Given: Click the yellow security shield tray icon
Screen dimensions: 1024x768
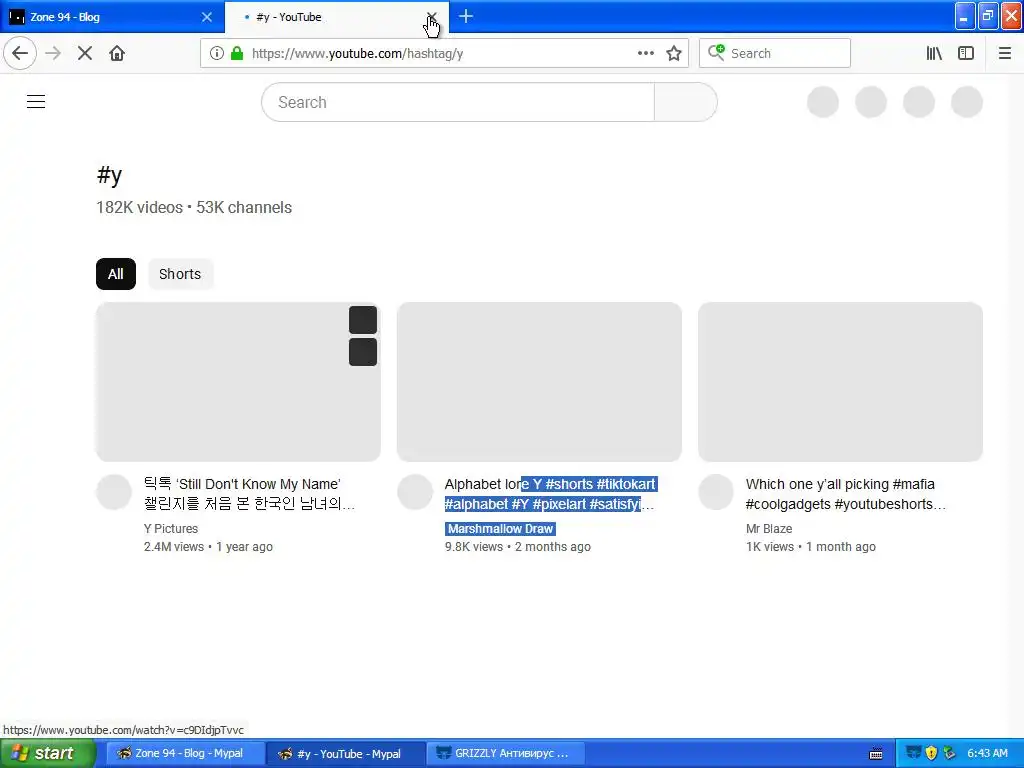Looking at the screenshot, I should pos(932,753).
